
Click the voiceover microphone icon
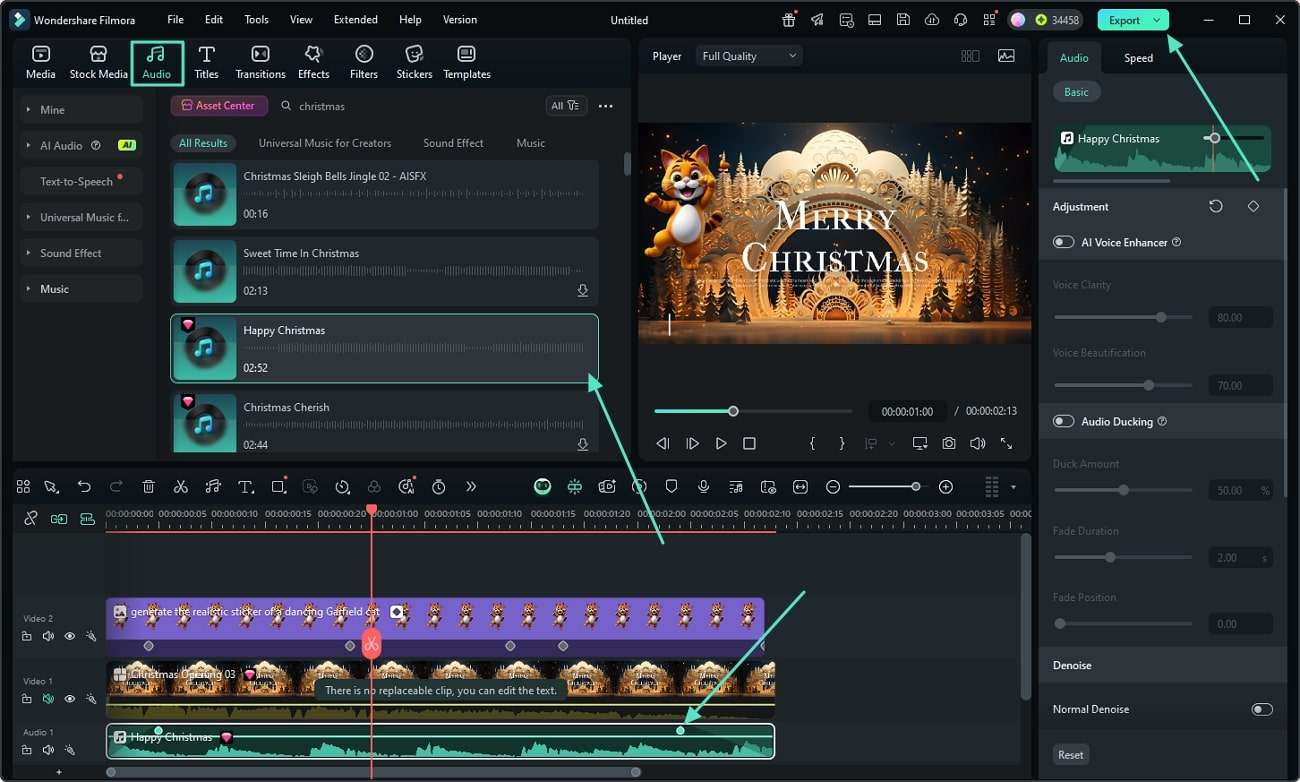click(x=704, y=487)
